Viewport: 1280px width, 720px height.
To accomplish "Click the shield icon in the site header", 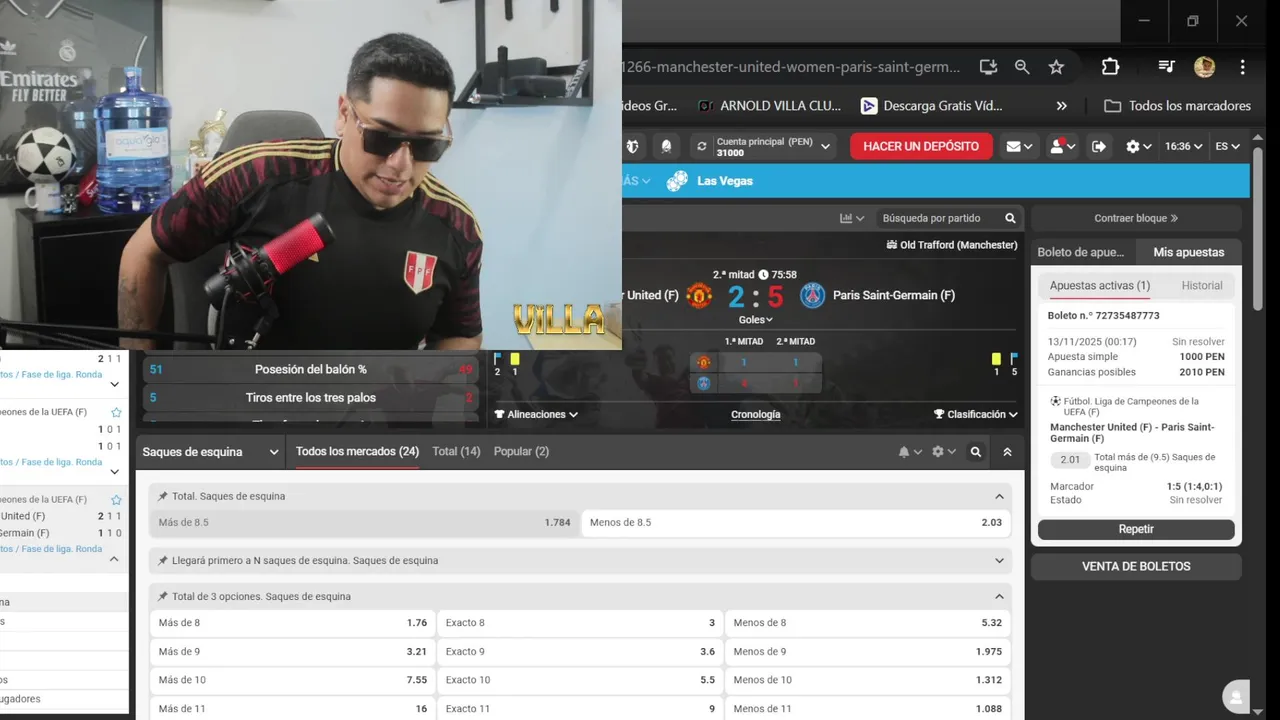I will [x=632, y=146].
